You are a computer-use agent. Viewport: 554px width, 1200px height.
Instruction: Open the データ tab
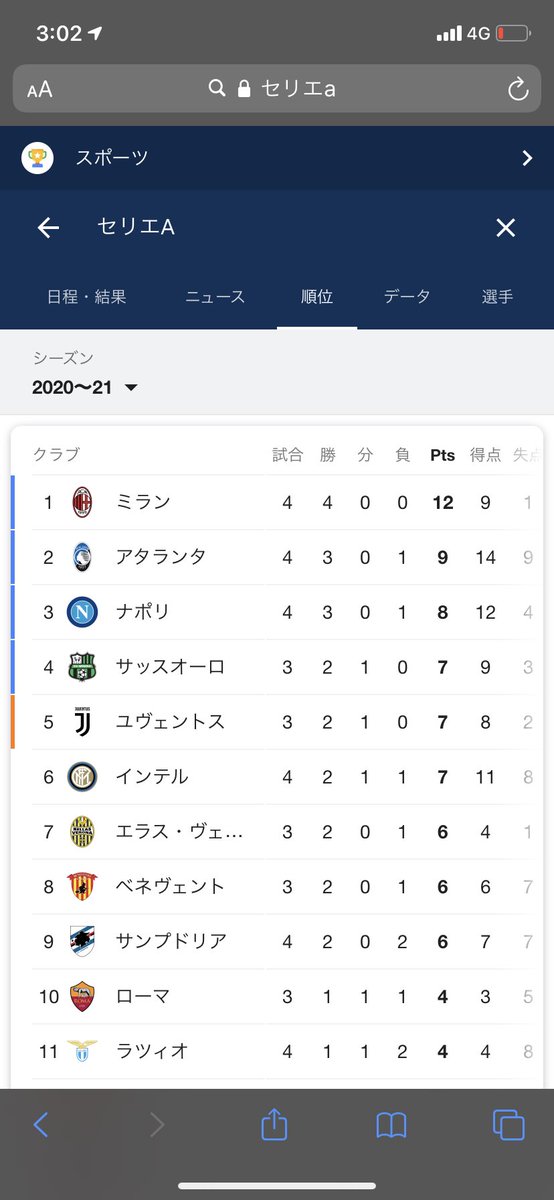coord(407,297)
